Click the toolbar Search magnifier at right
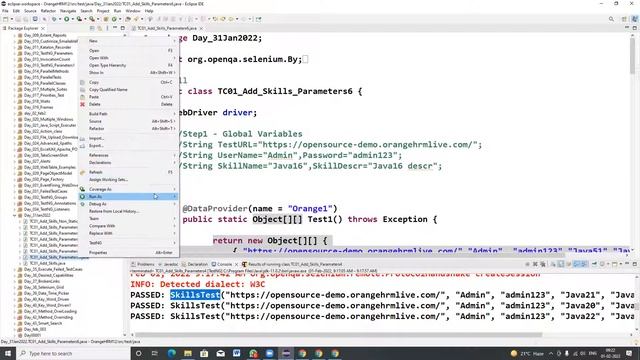This screenshot has width=640, height=360. (x=611, y=19)
